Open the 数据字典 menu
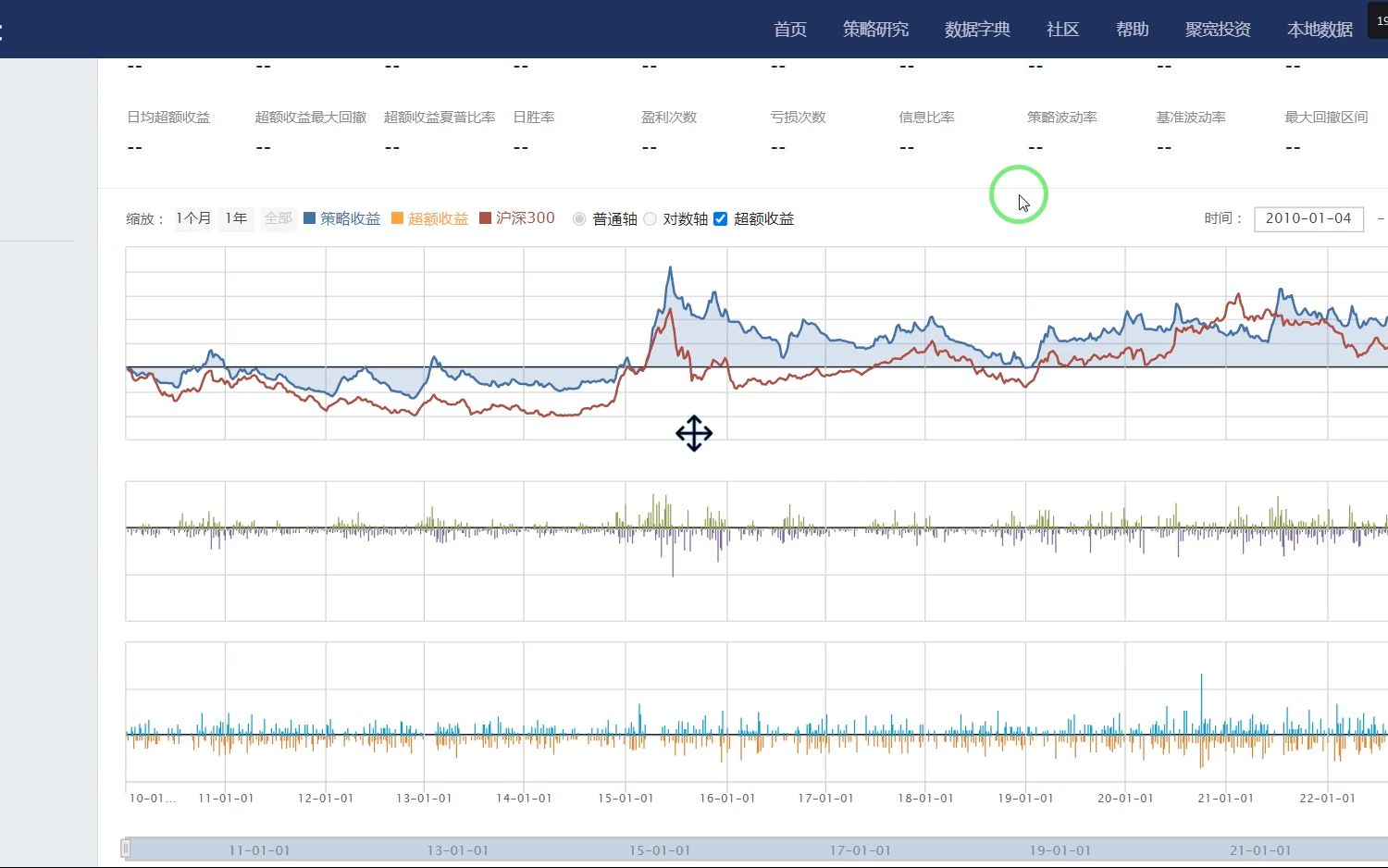This screenshot has width=1388, height=868. [977, 30]
